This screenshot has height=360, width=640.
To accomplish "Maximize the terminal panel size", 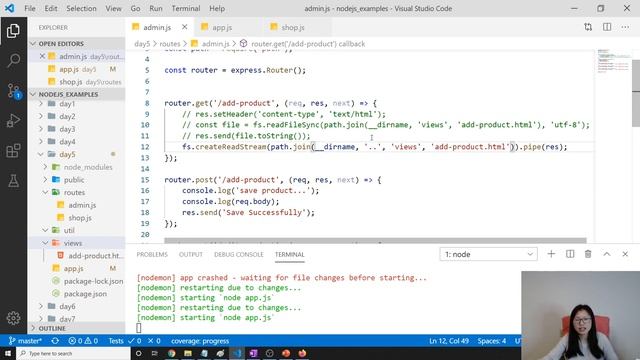I will (607, 254).
